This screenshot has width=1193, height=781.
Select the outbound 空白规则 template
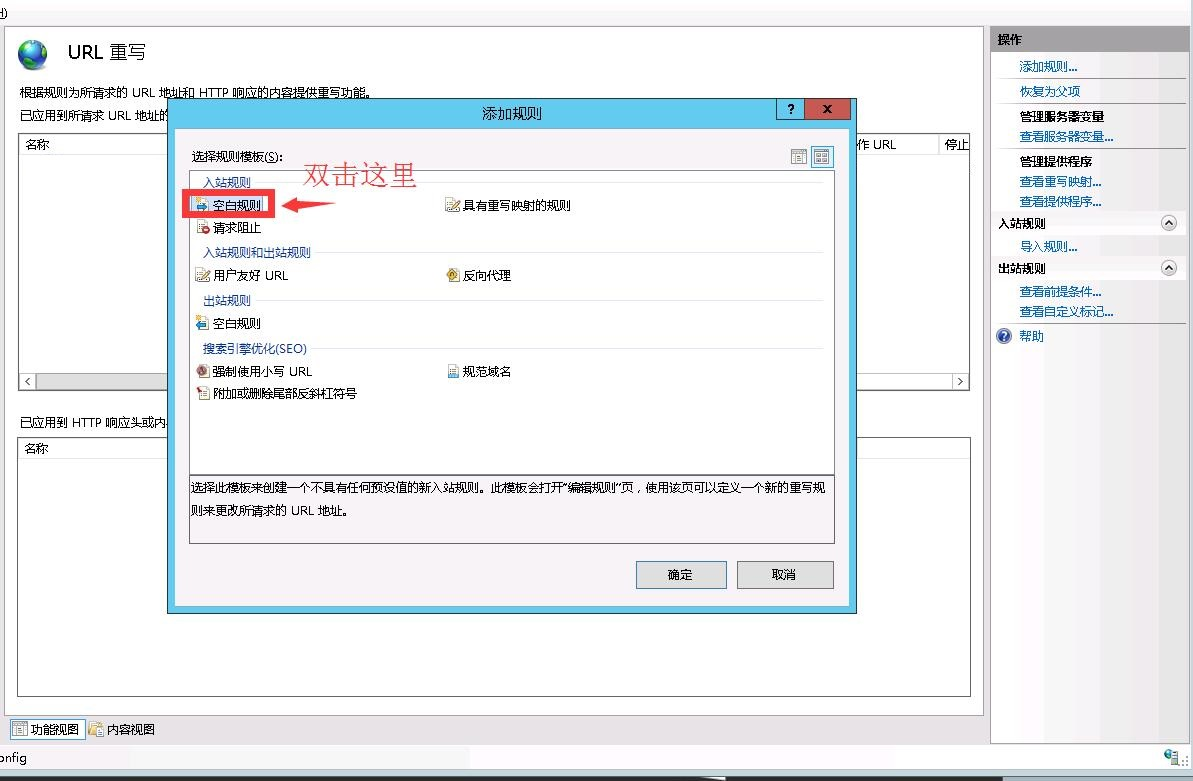(x=237, y=322)
